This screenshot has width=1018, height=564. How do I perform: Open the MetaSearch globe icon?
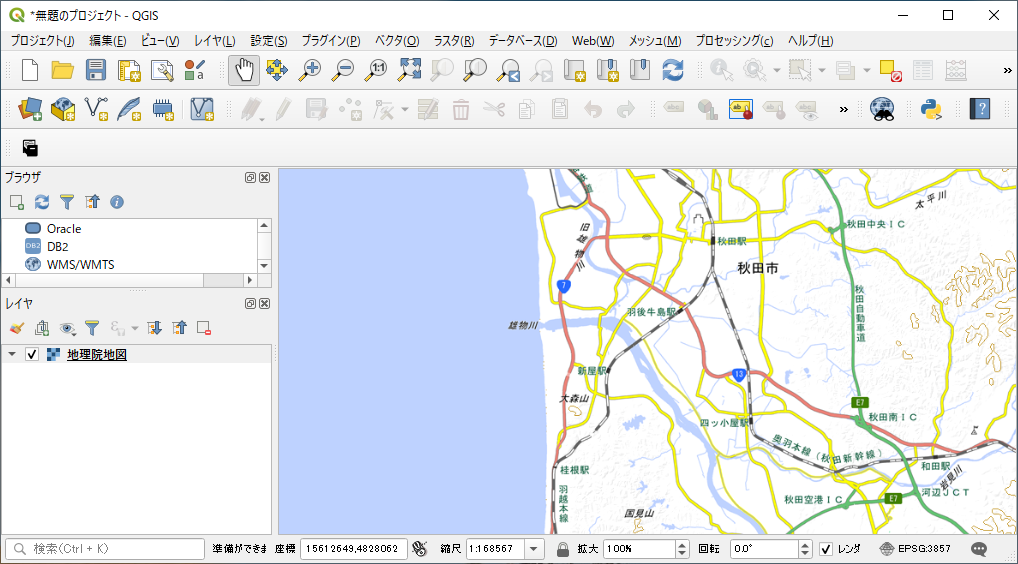coord(882,109)
